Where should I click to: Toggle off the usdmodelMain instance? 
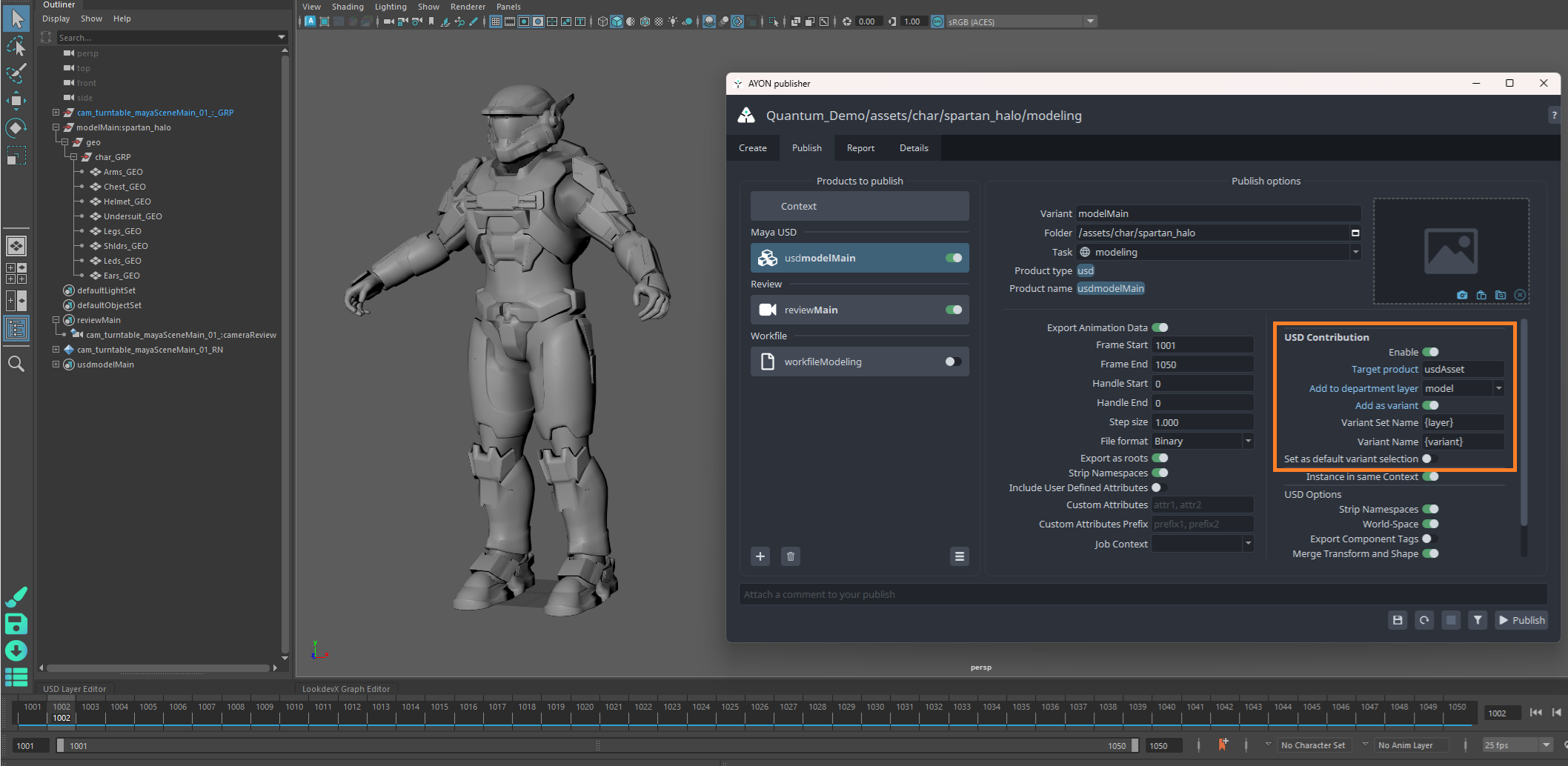(953, 258)
